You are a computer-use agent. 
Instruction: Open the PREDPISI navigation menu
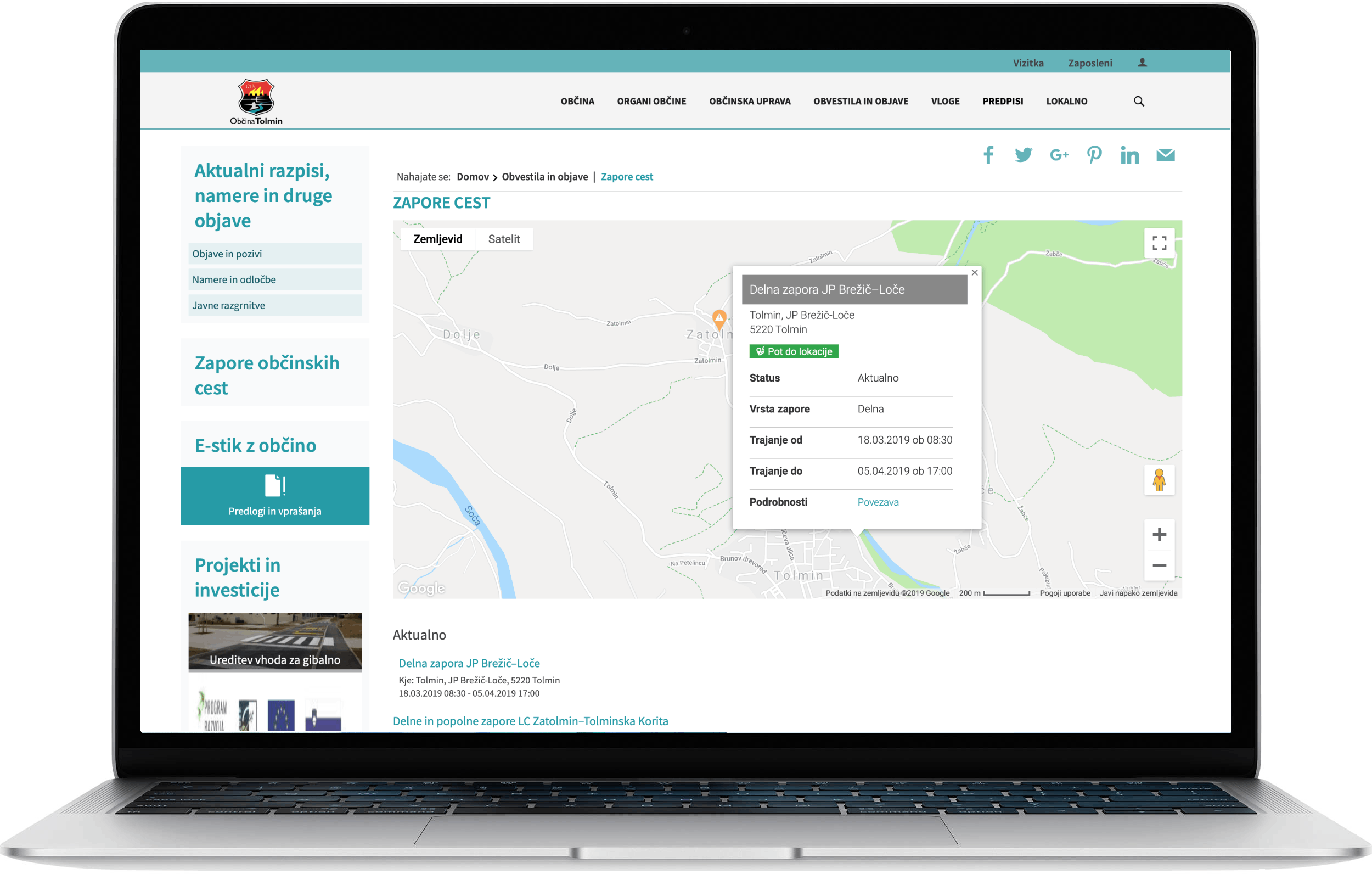click(x=1002, y=102)
